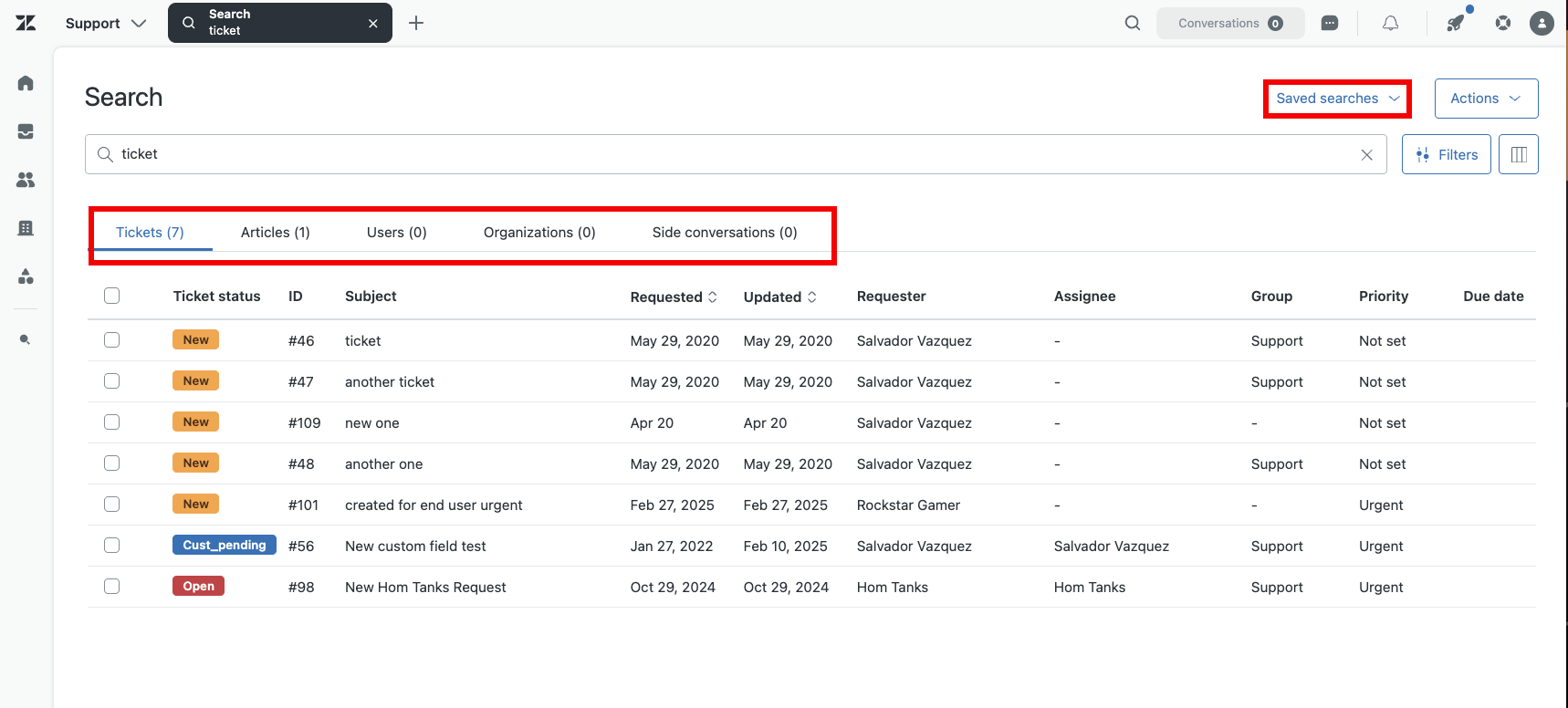The width and height of the screenshot is (1568, 708).
Task: Select the checkbox for New Hom Tanks Request
Action: (x=112, y=587)
